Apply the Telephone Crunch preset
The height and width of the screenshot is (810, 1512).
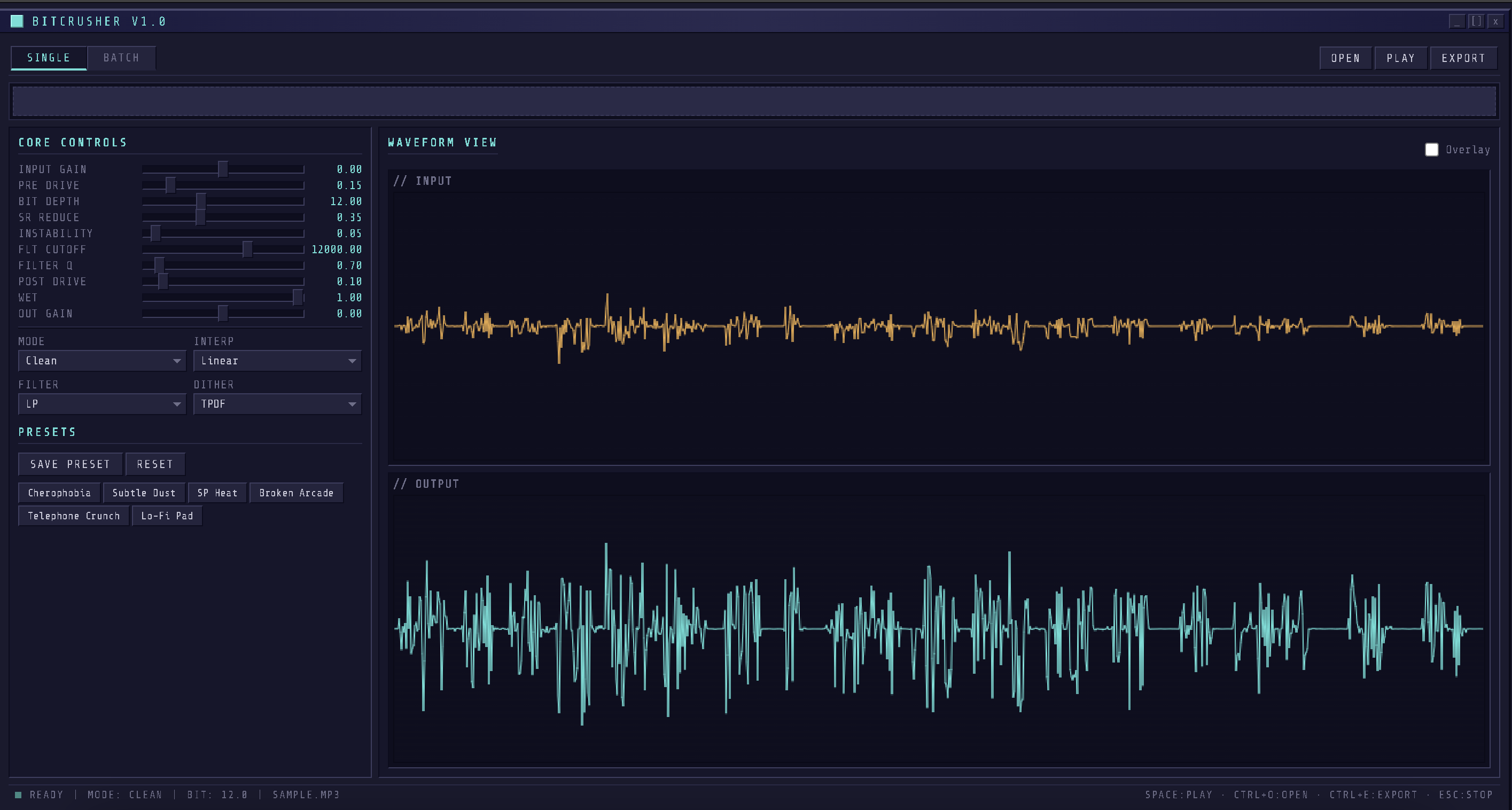click(74, 516)
